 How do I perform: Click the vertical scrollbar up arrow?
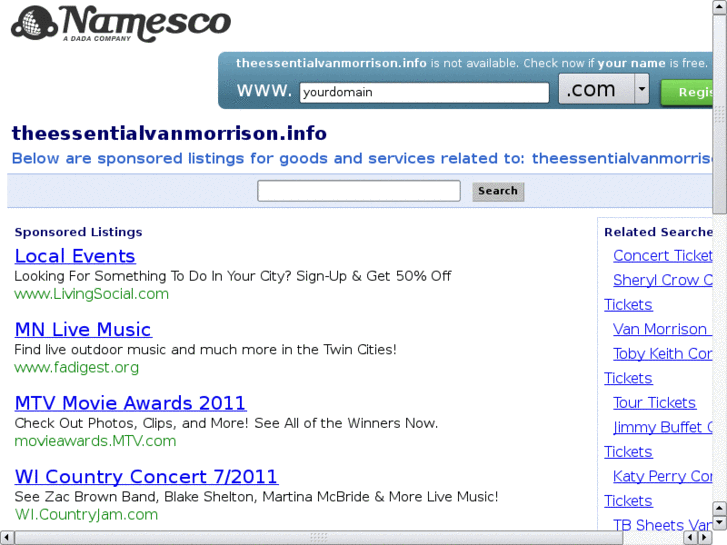720,6
